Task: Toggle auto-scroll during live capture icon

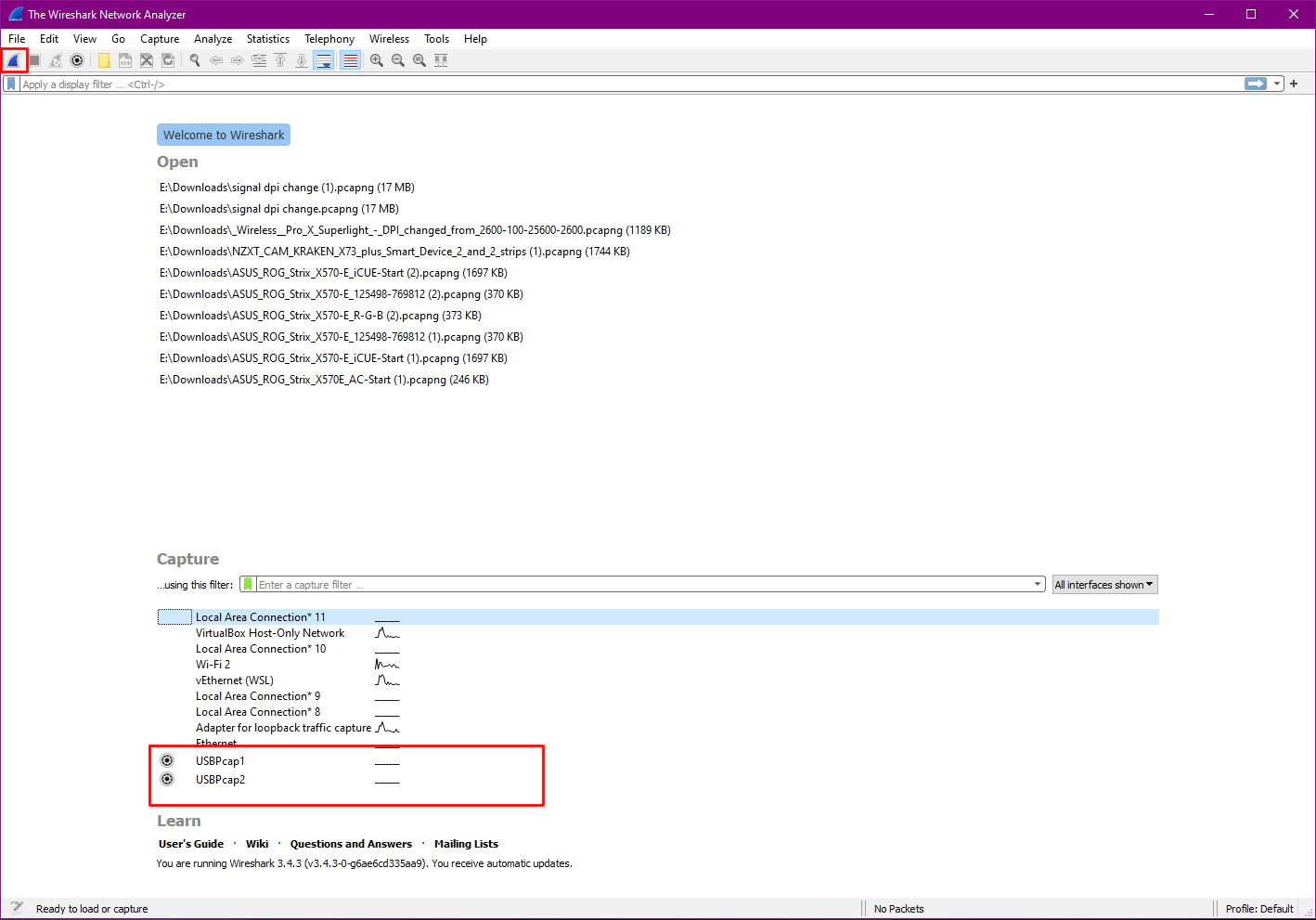Action: 323,60
